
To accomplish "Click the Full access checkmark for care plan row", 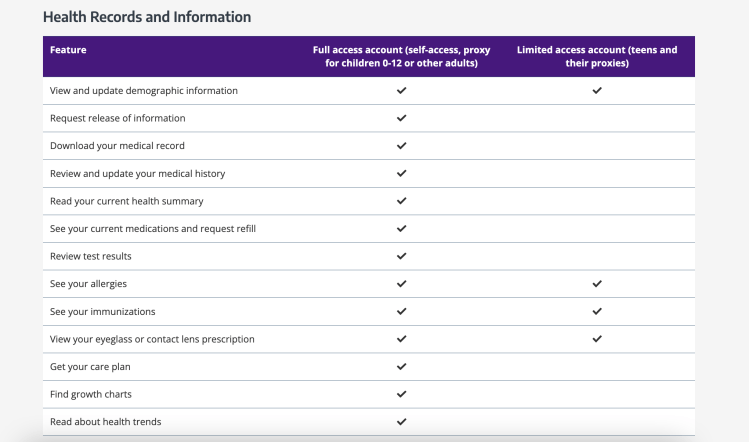I will [401, 367].
